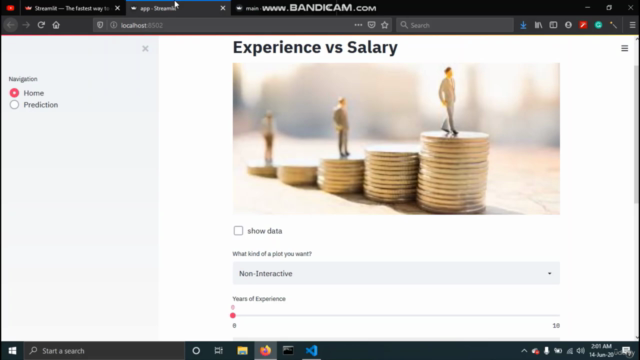Click the Years of Experience slider handle
Screen dimensions: 640x360
point(233,316)
